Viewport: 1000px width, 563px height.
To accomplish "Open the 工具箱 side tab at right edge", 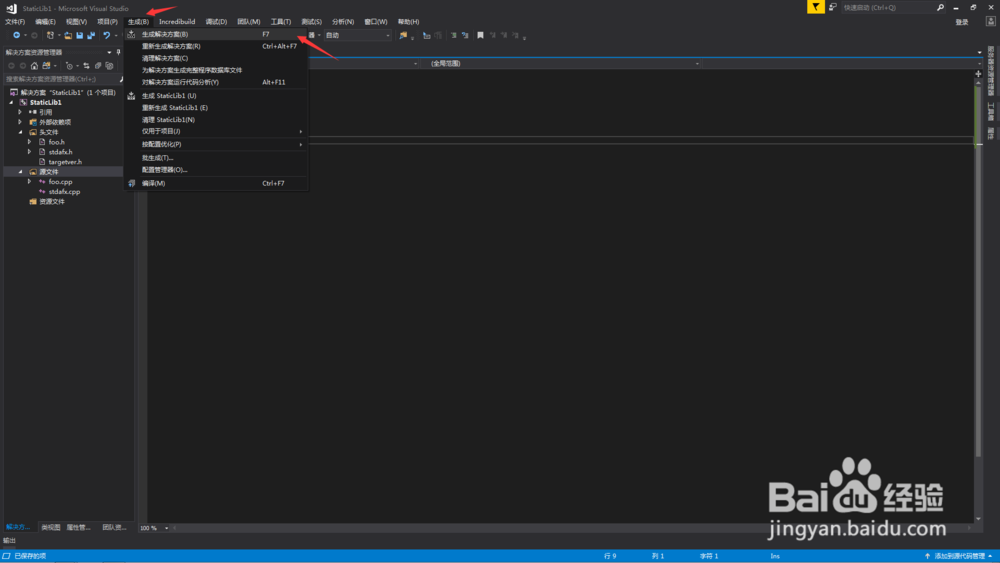I will 990,111.
